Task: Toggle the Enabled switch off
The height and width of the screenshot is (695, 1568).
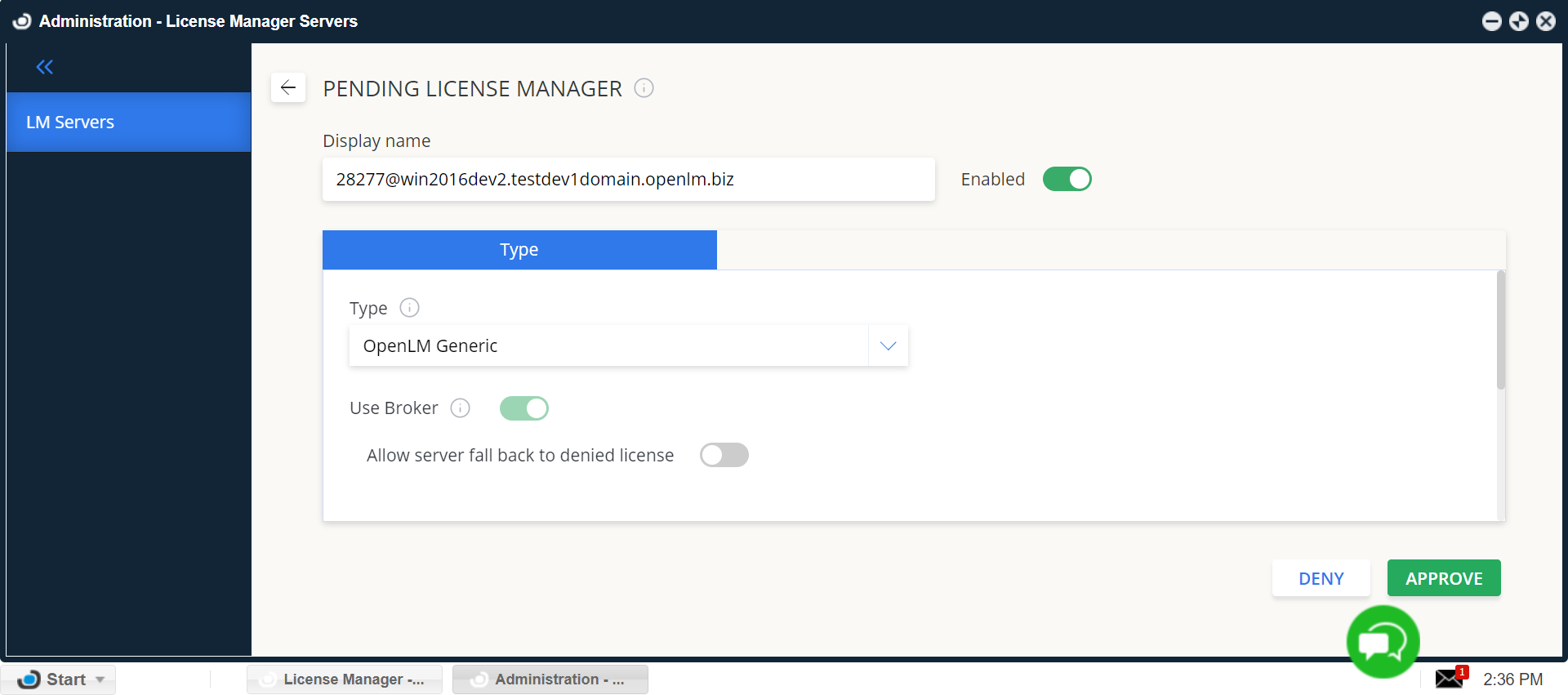Action: tap(1067, 179)
